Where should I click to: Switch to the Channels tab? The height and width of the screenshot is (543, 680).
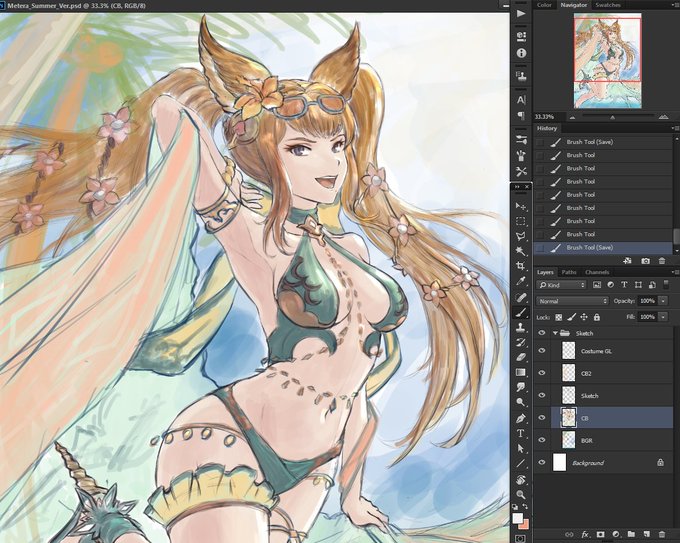(597, 272)
